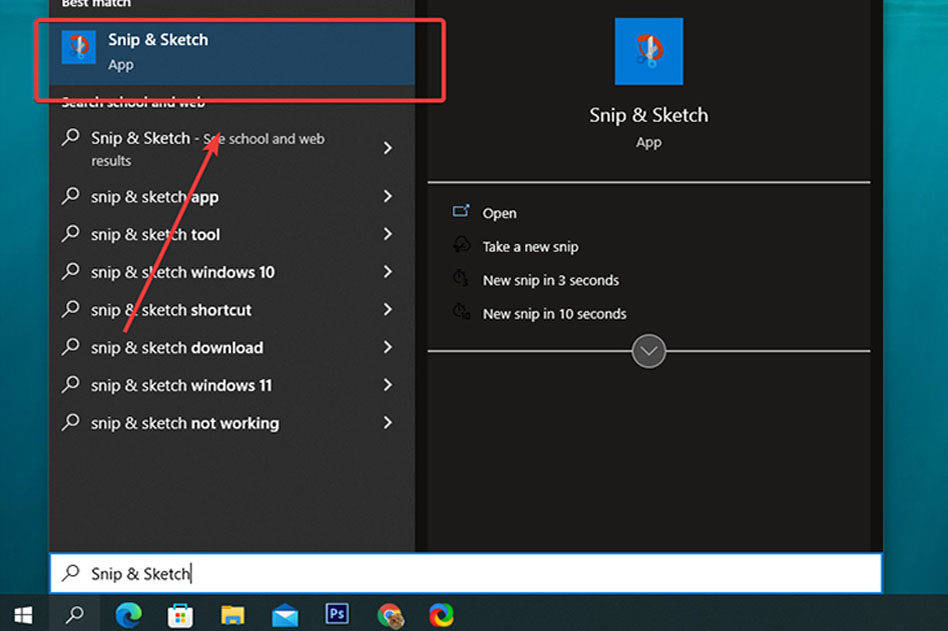Click the magnifier icon beside 'snip & sketch app'
948x631 pixels.
[x=71, y=196]
